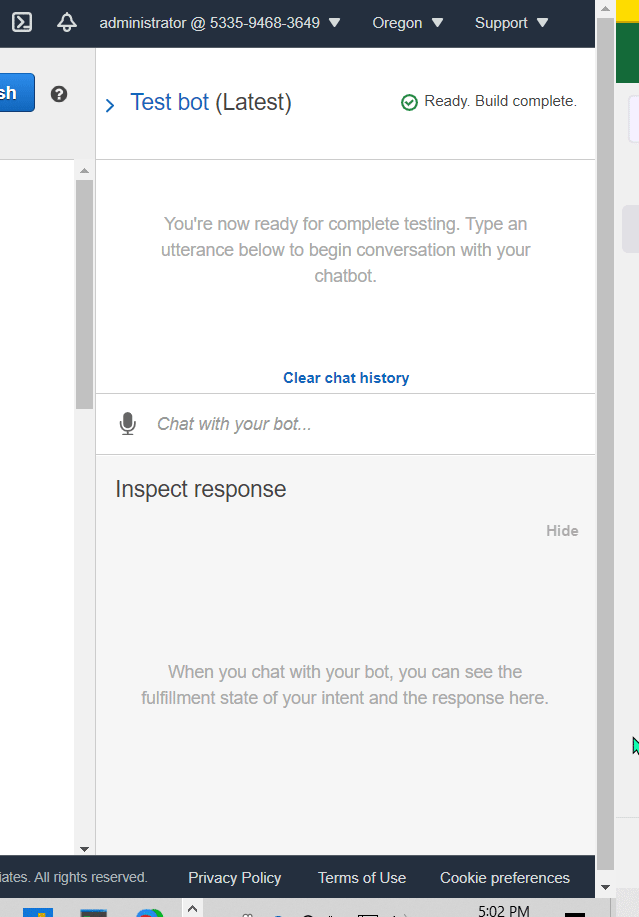
Task: Click the help question mark icon
Action: coord(59,93)
